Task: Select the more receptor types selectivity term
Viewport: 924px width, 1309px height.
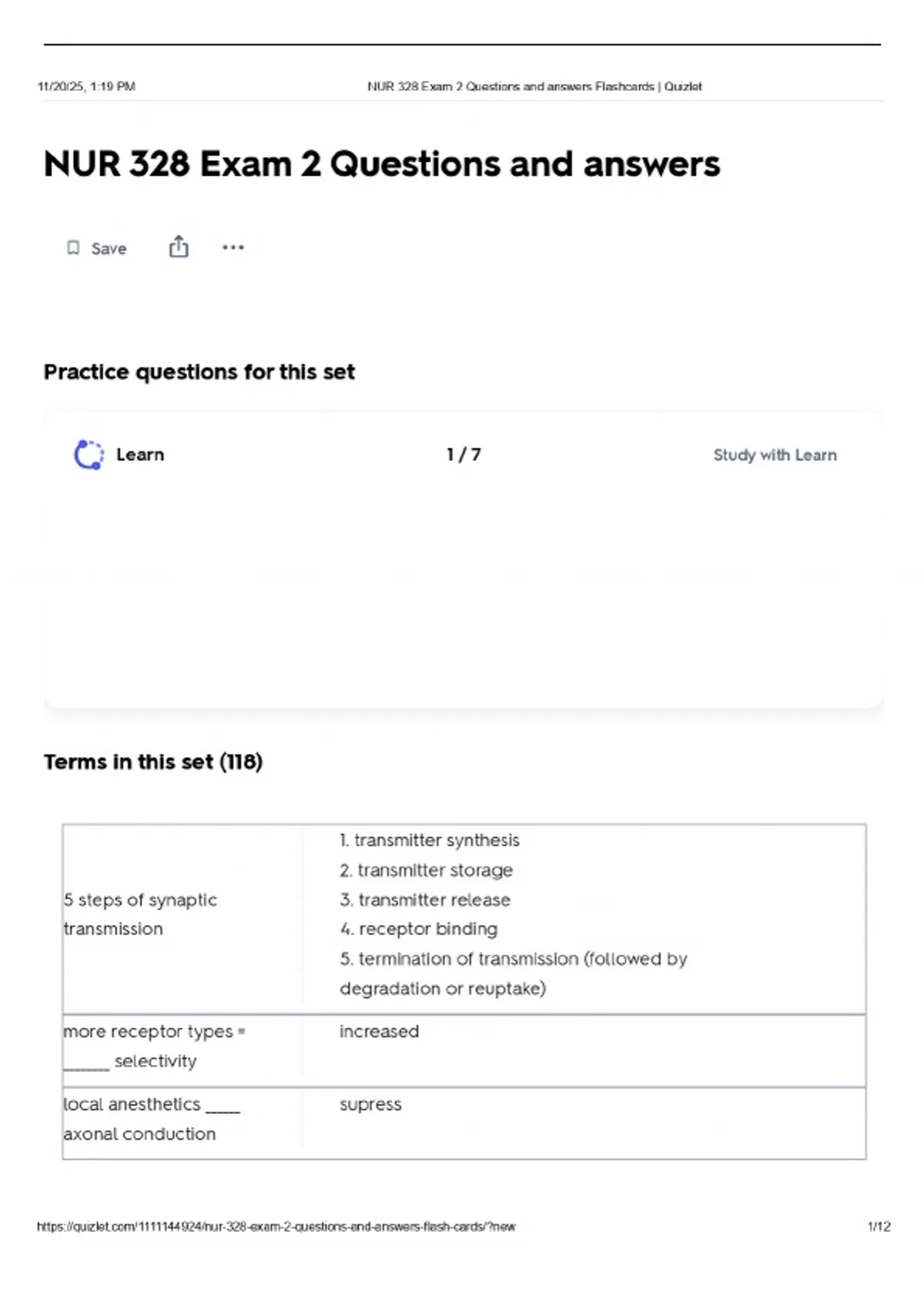Action: pos(154,1046)
